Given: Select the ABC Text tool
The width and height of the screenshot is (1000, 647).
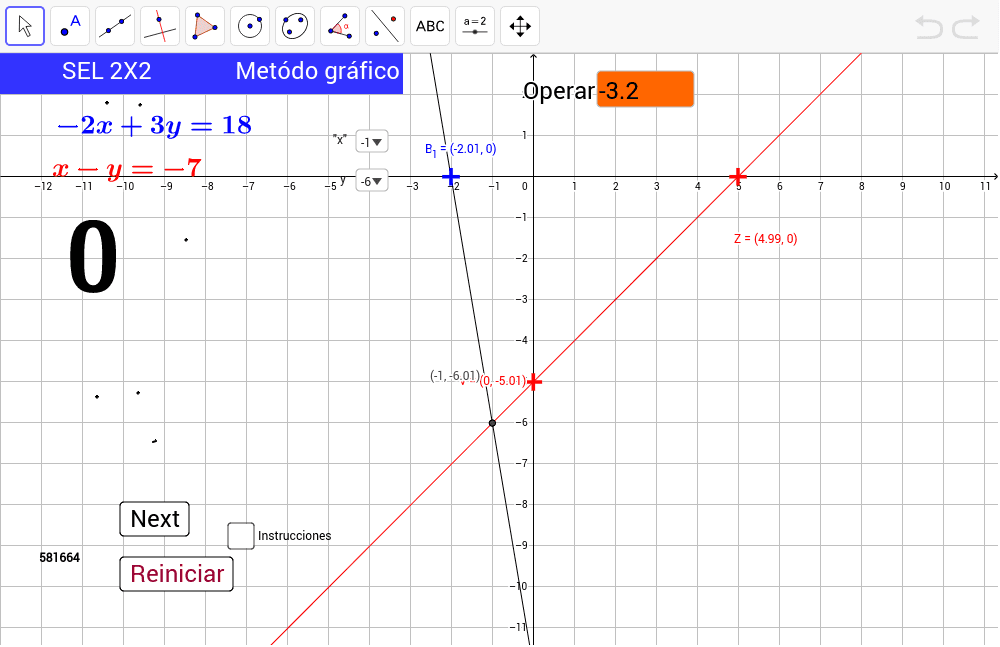Looking at the screenshot, I should click(x=430, y=26).
